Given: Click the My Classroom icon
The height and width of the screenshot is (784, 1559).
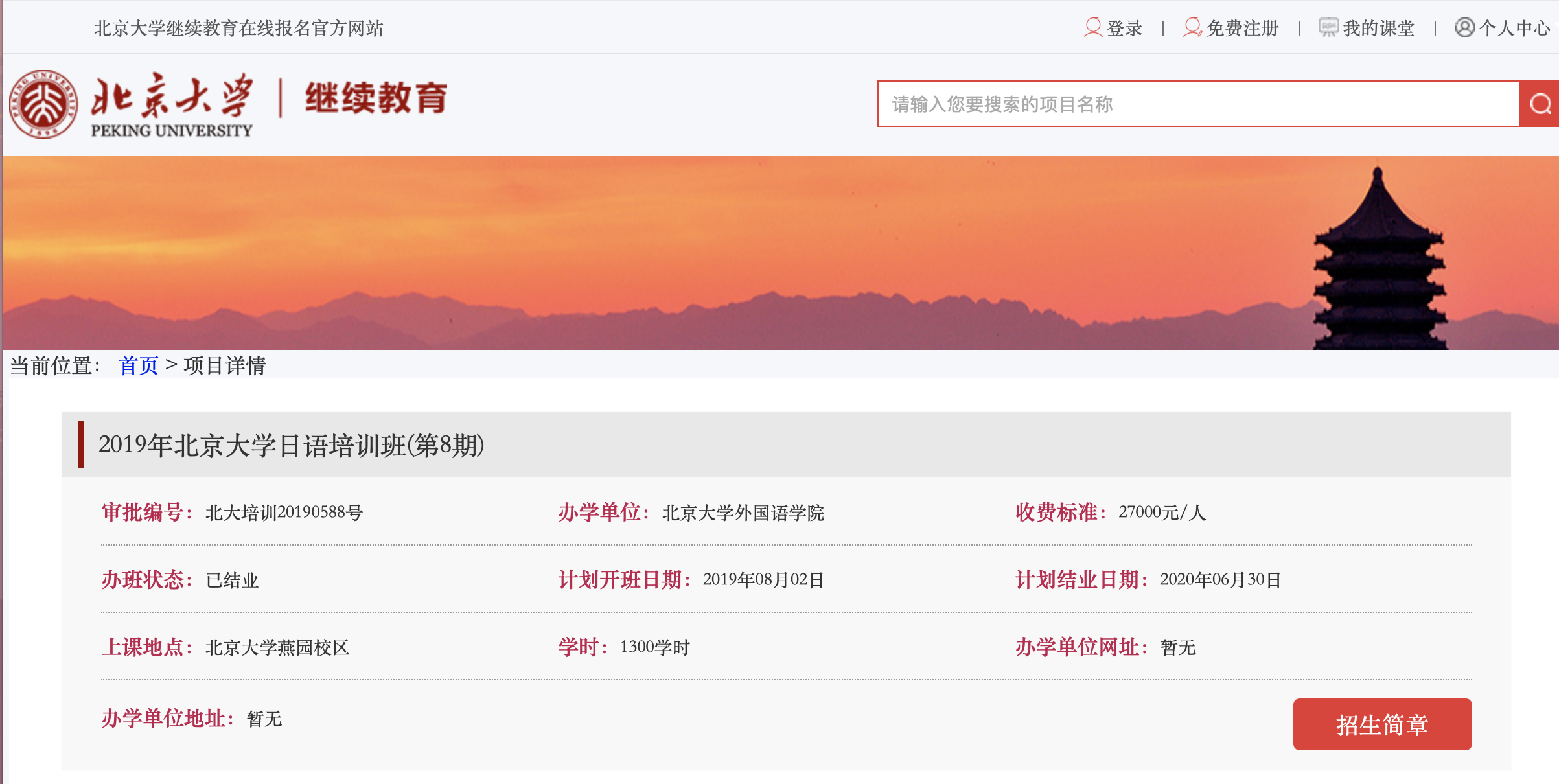Looking at the screenshot, I should (1328, 28).
